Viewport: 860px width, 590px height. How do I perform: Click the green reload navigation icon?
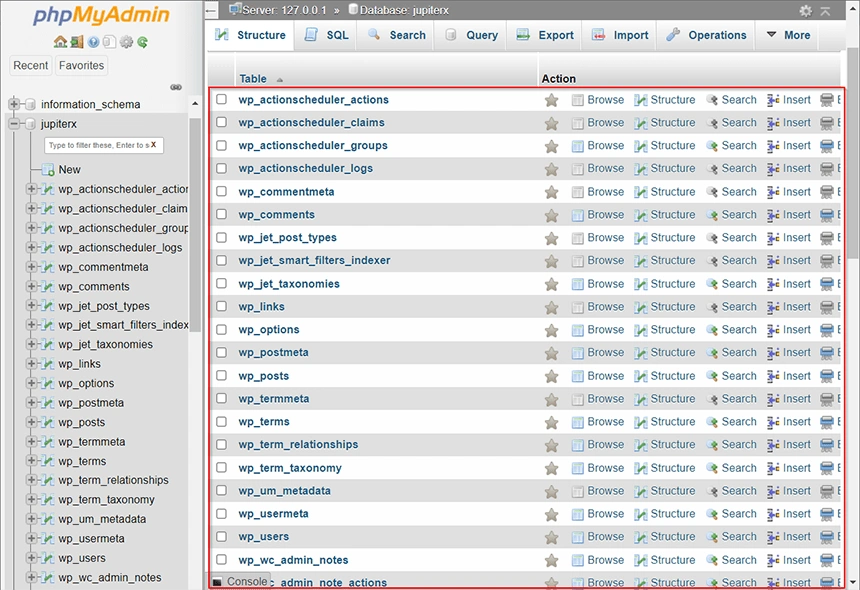pos(142,42)
